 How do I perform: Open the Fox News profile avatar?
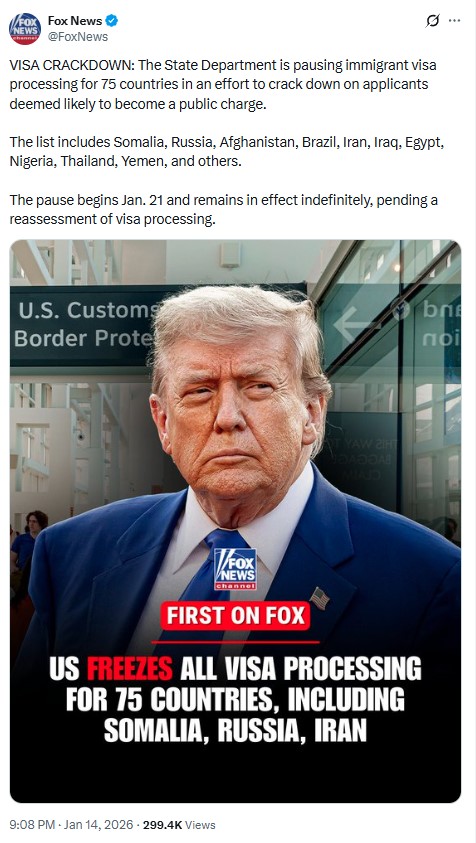click(25, 28)
